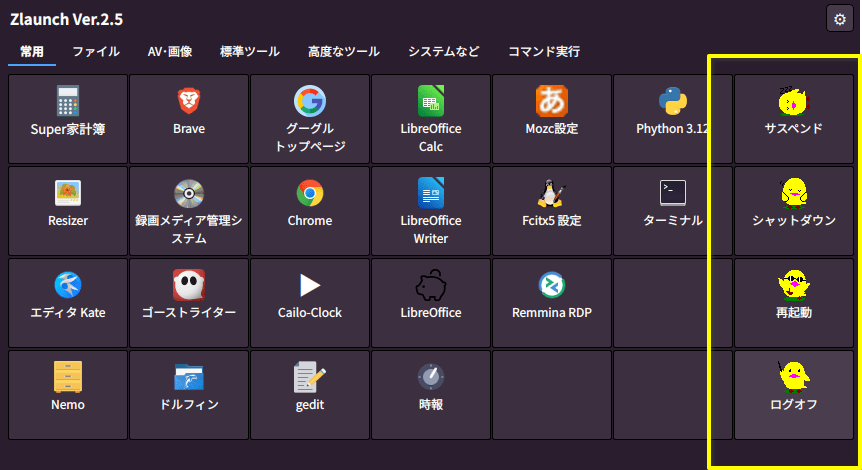The width and height of the screenshot is (862, 470).
Task: Open the 高度なツール tab
Action: tap(344, 52)
